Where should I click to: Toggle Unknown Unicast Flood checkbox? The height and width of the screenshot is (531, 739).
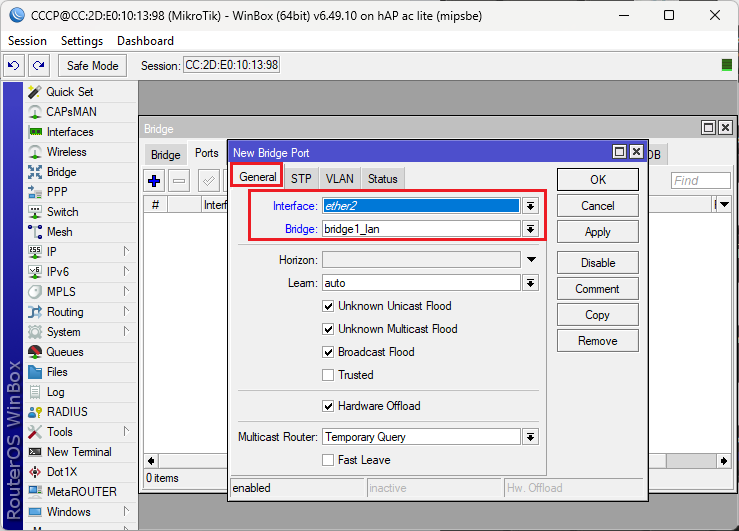click(328, 306)
